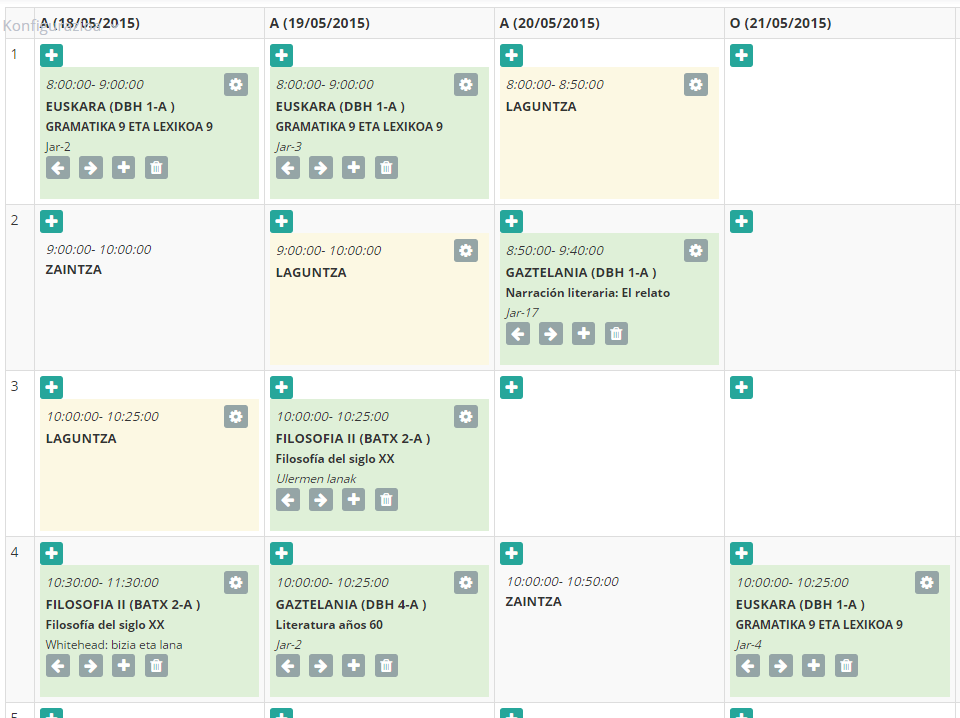Move GAZTELANIA Jar-17 session right with arrow
Viewport: 960px width, 718px height.
click(550, 334)
